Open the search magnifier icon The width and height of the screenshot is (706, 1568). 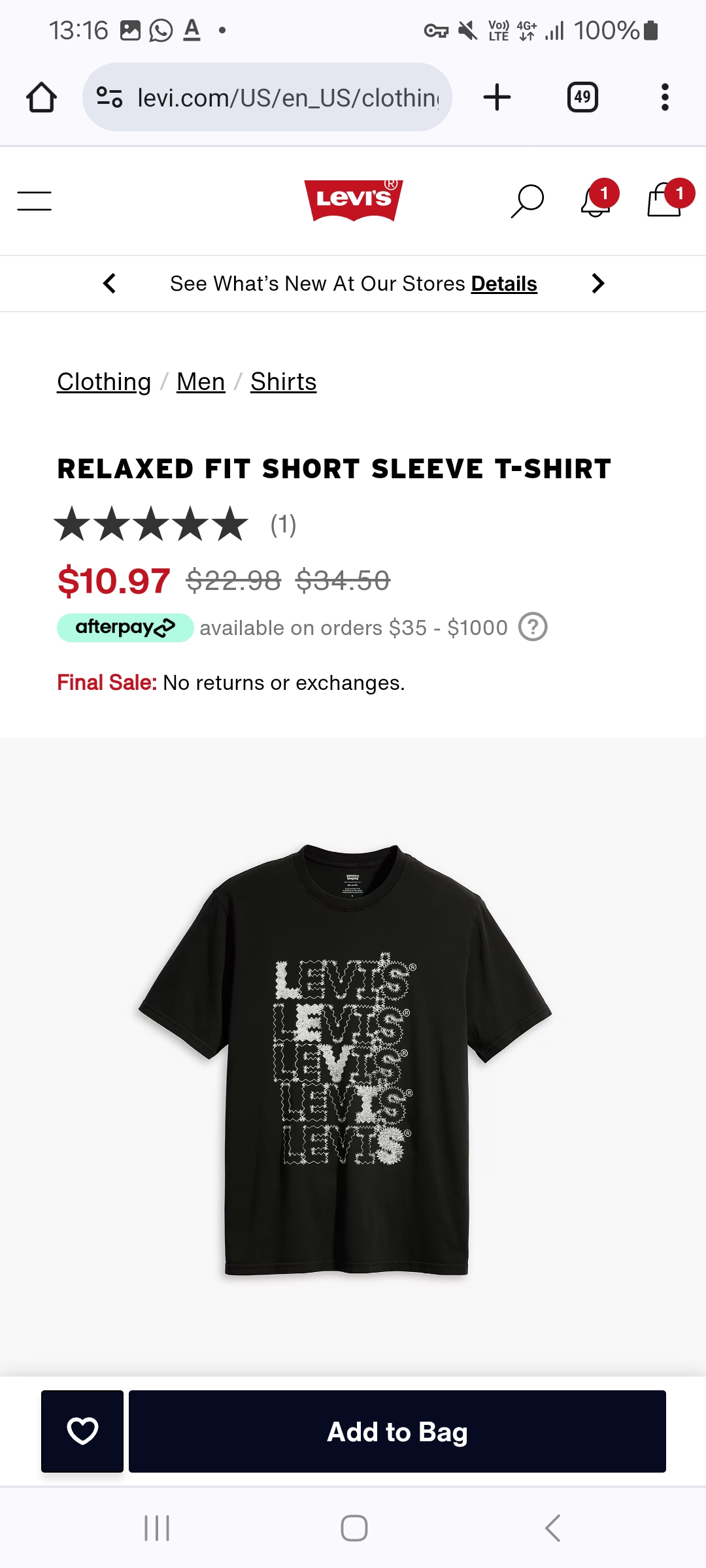tap(527, 201)
